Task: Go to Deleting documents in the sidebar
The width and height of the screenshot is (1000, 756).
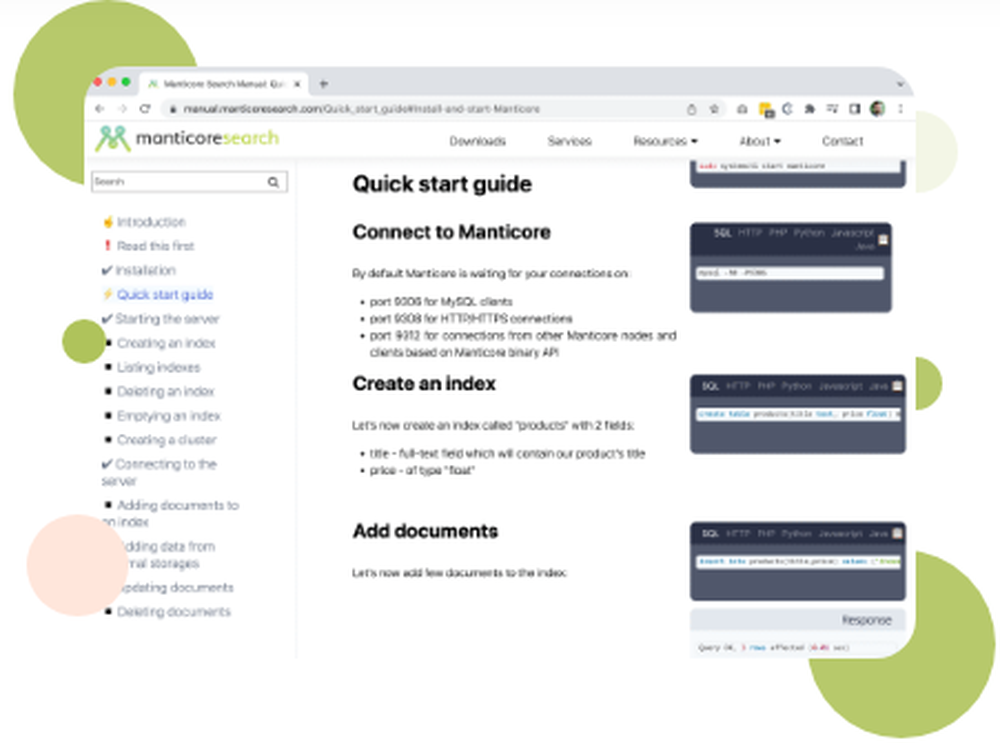Action: click(x=174, y=612)
